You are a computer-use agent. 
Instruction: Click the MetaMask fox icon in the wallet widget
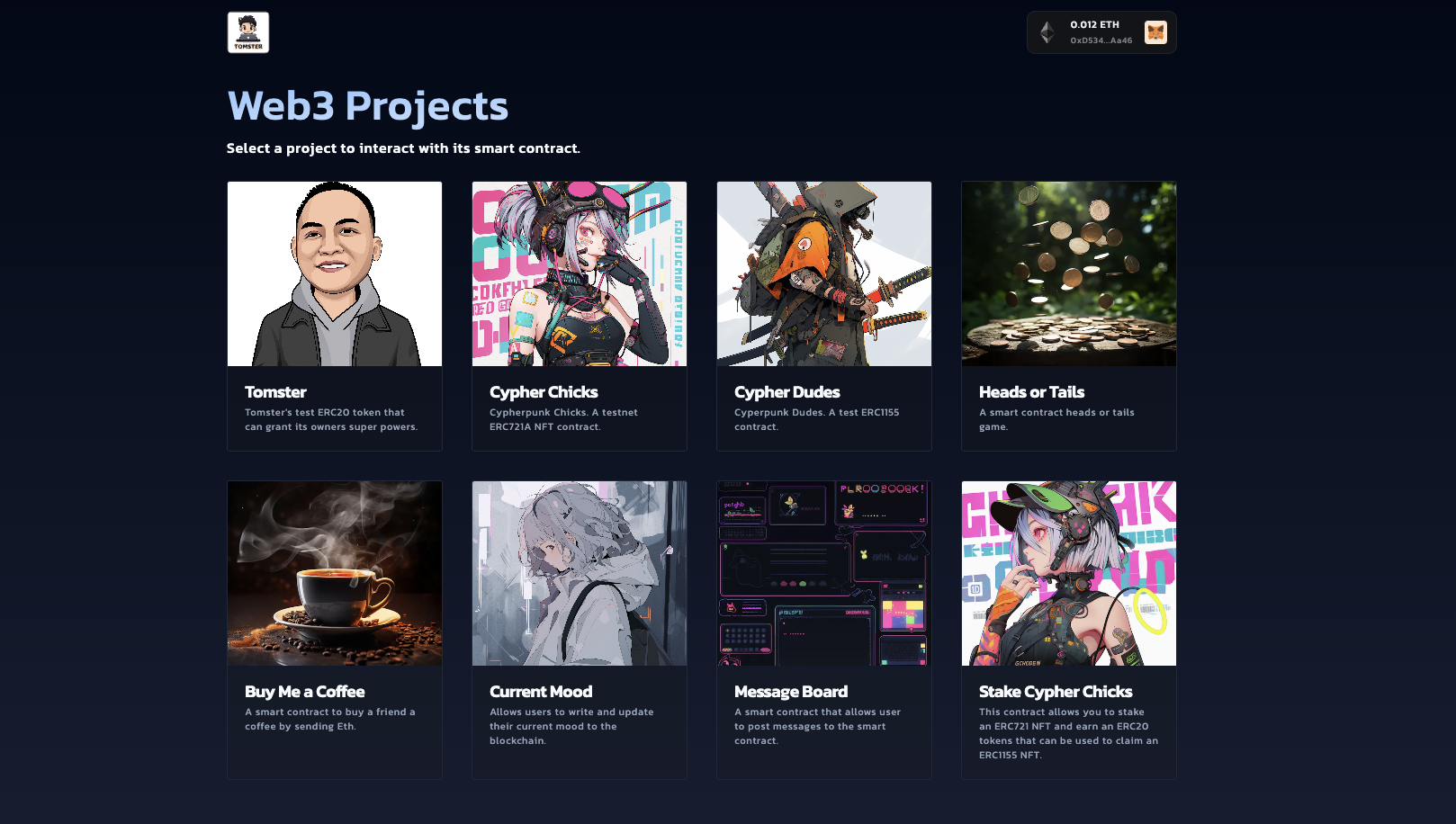pos(1156,31)
